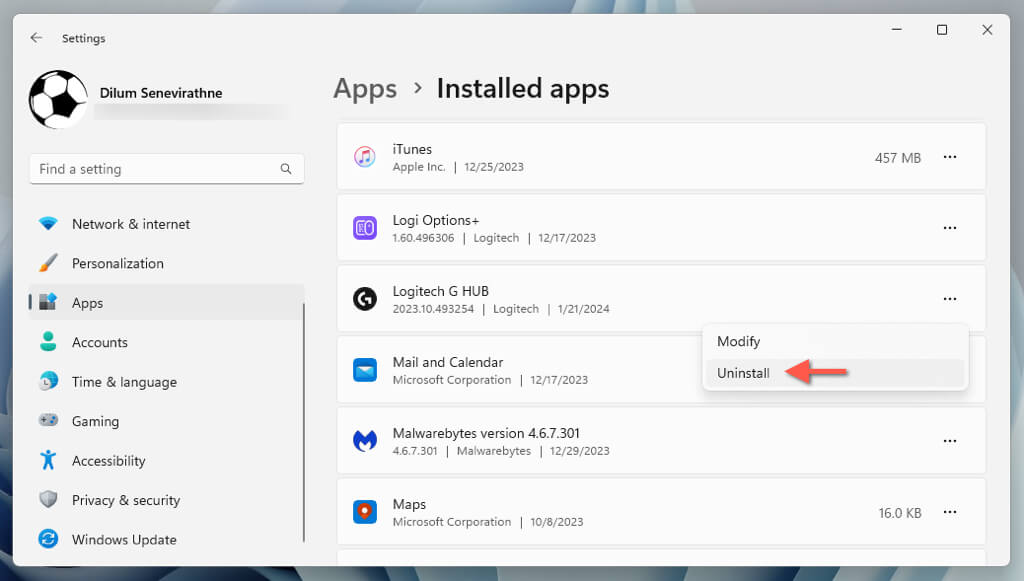
Task: Click the Logitech G HUB icon
Action: coord(364,299)
